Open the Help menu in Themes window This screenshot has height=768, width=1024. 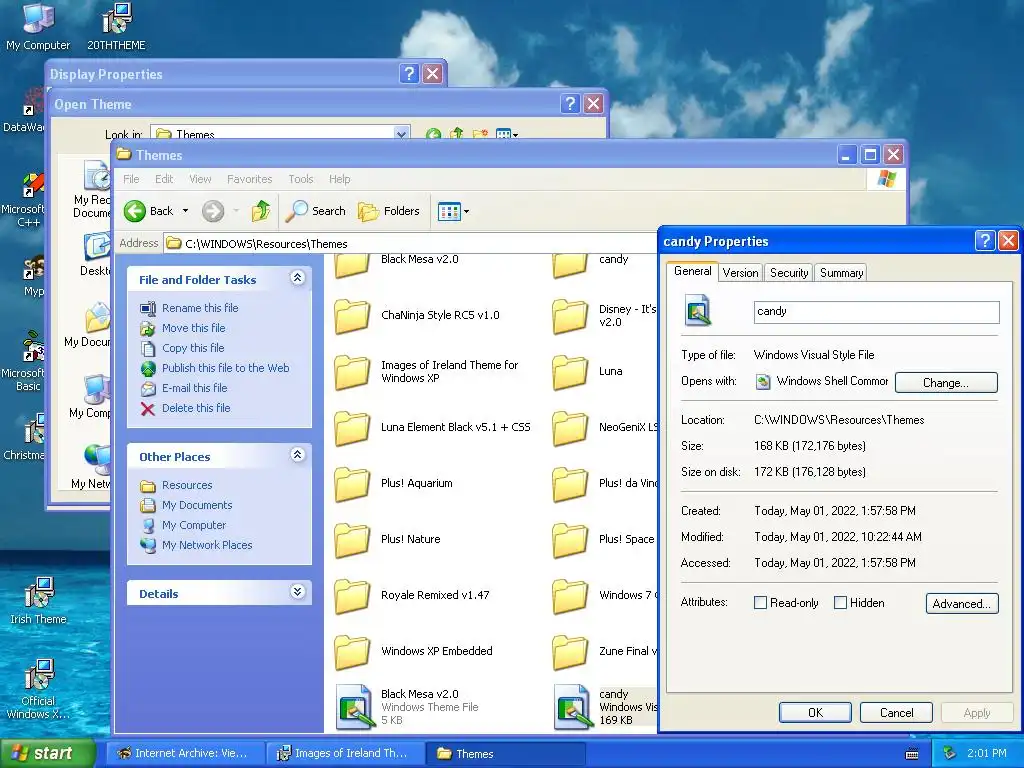[339, 179]
